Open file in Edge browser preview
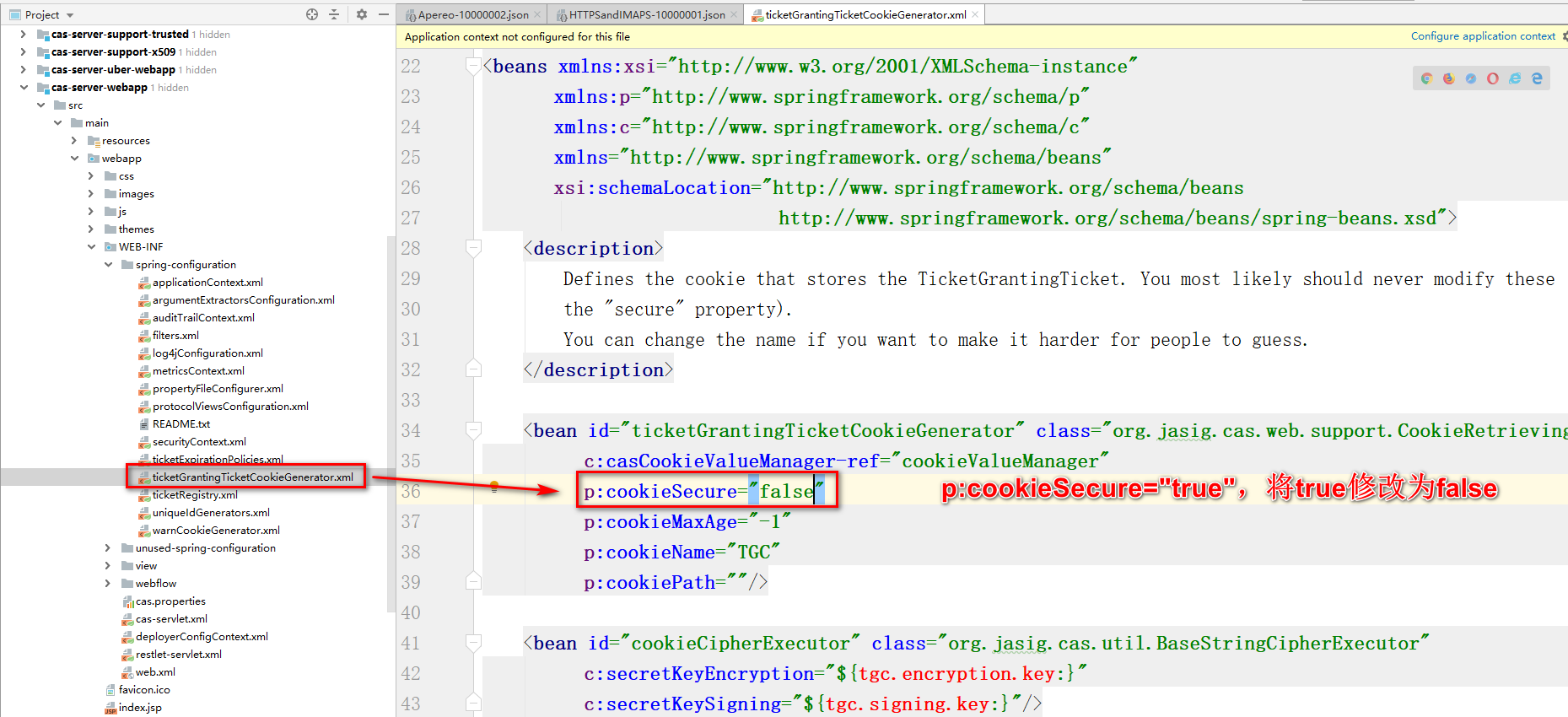Viewport: 1568px width, 717px height. point(1537,78)
